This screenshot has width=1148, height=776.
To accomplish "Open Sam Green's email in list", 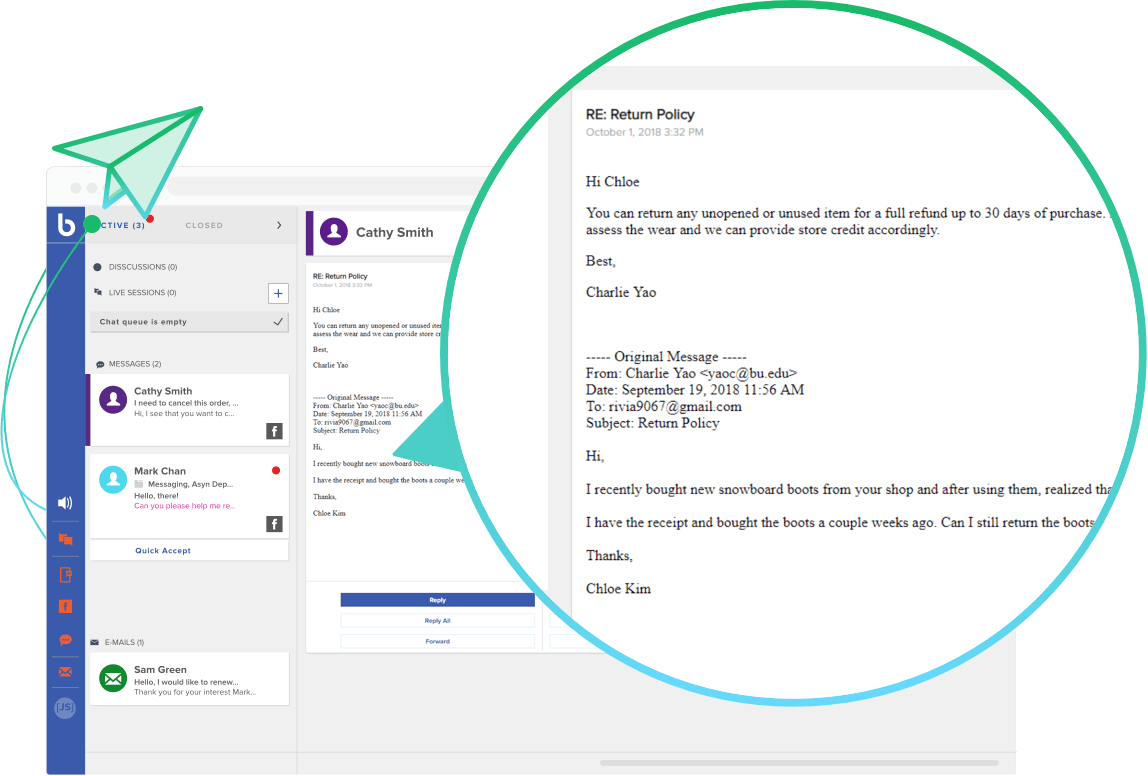I will [189, 679].
